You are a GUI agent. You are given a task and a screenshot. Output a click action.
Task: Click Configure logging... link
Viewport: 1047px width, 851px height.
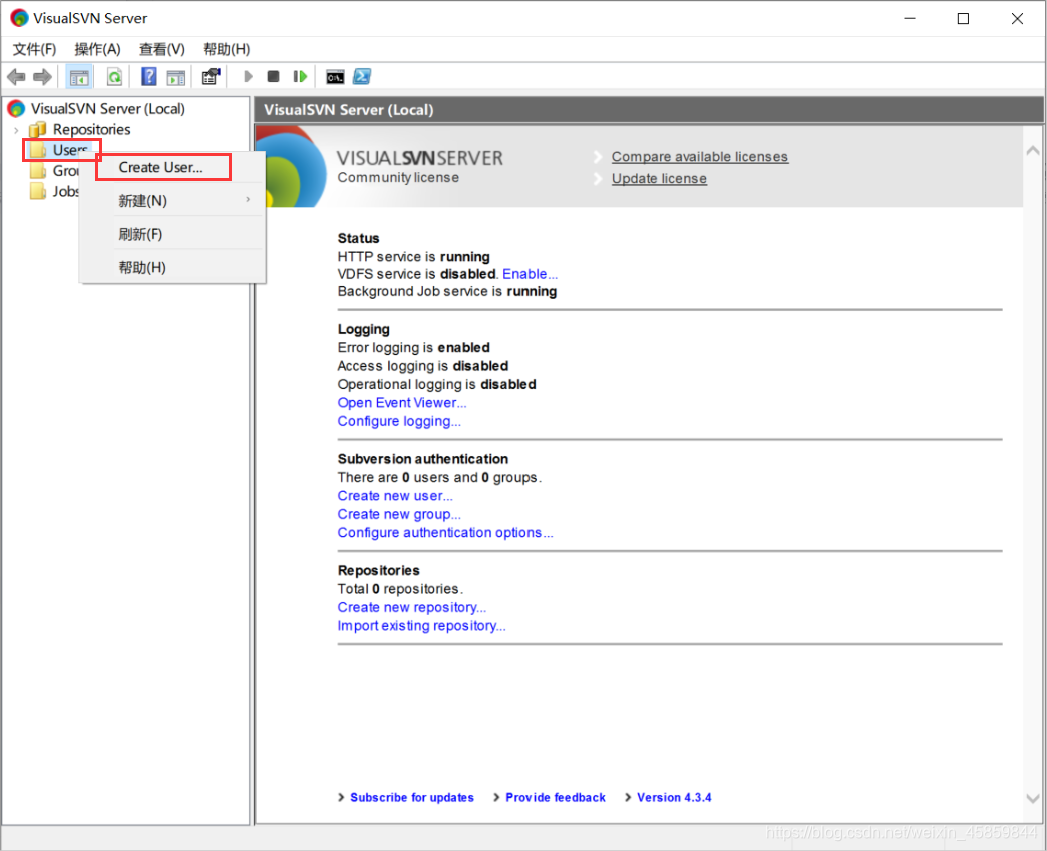coord(399,421)
